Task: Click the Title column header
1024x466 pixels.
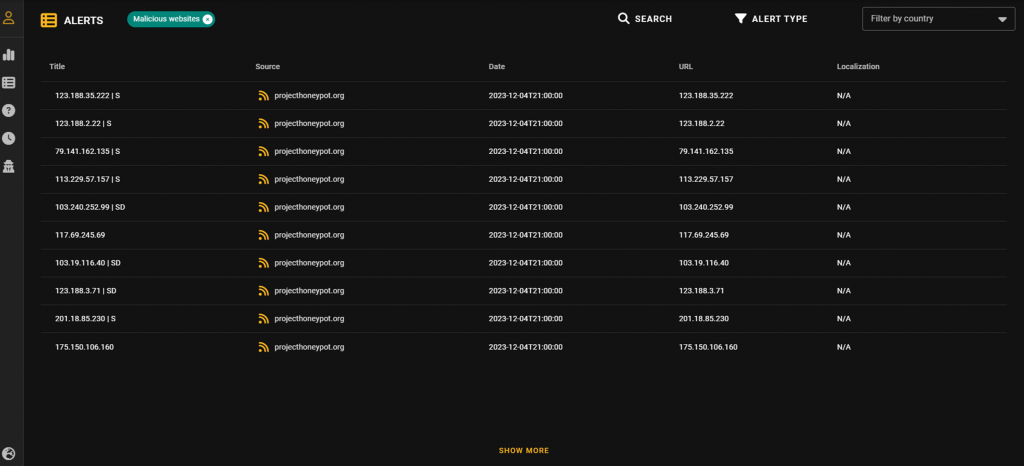Action: click(57, 67)
